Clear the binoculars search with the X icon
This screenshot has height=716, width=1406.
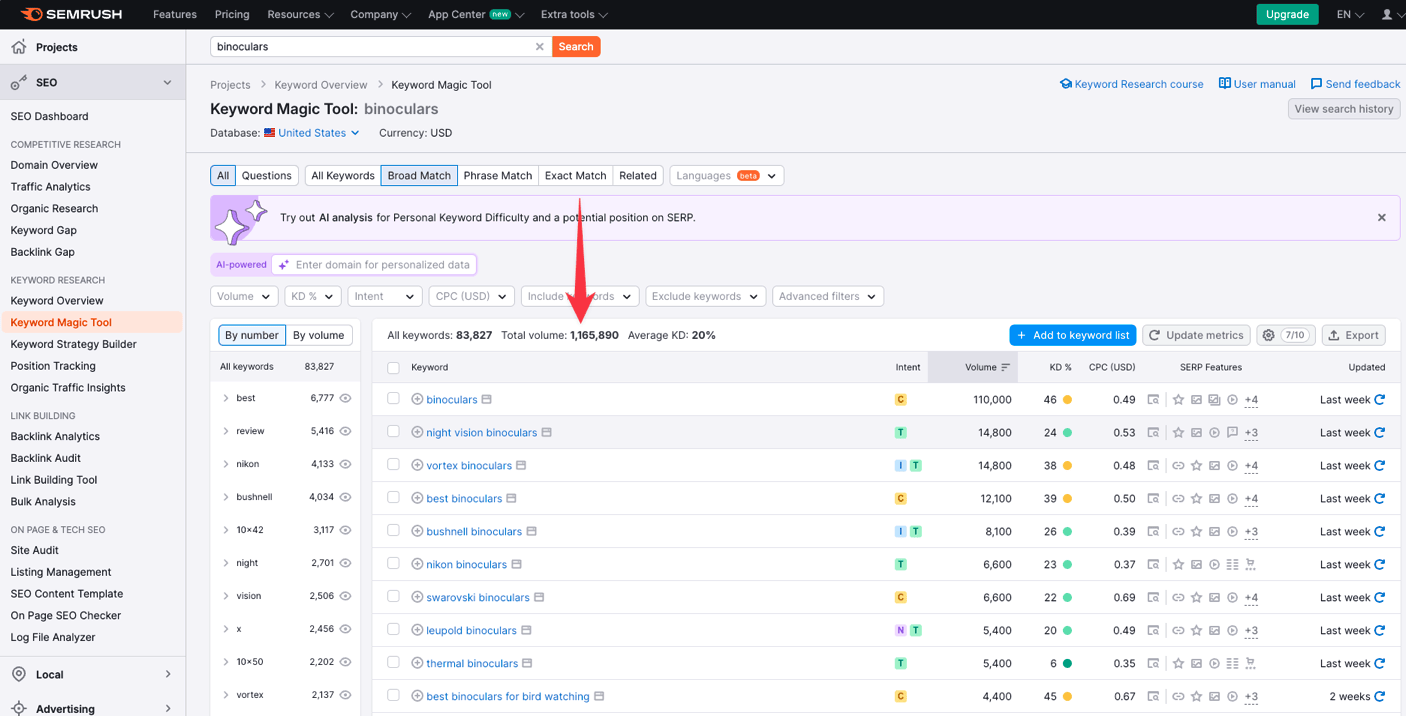click(x=540, y=46)
